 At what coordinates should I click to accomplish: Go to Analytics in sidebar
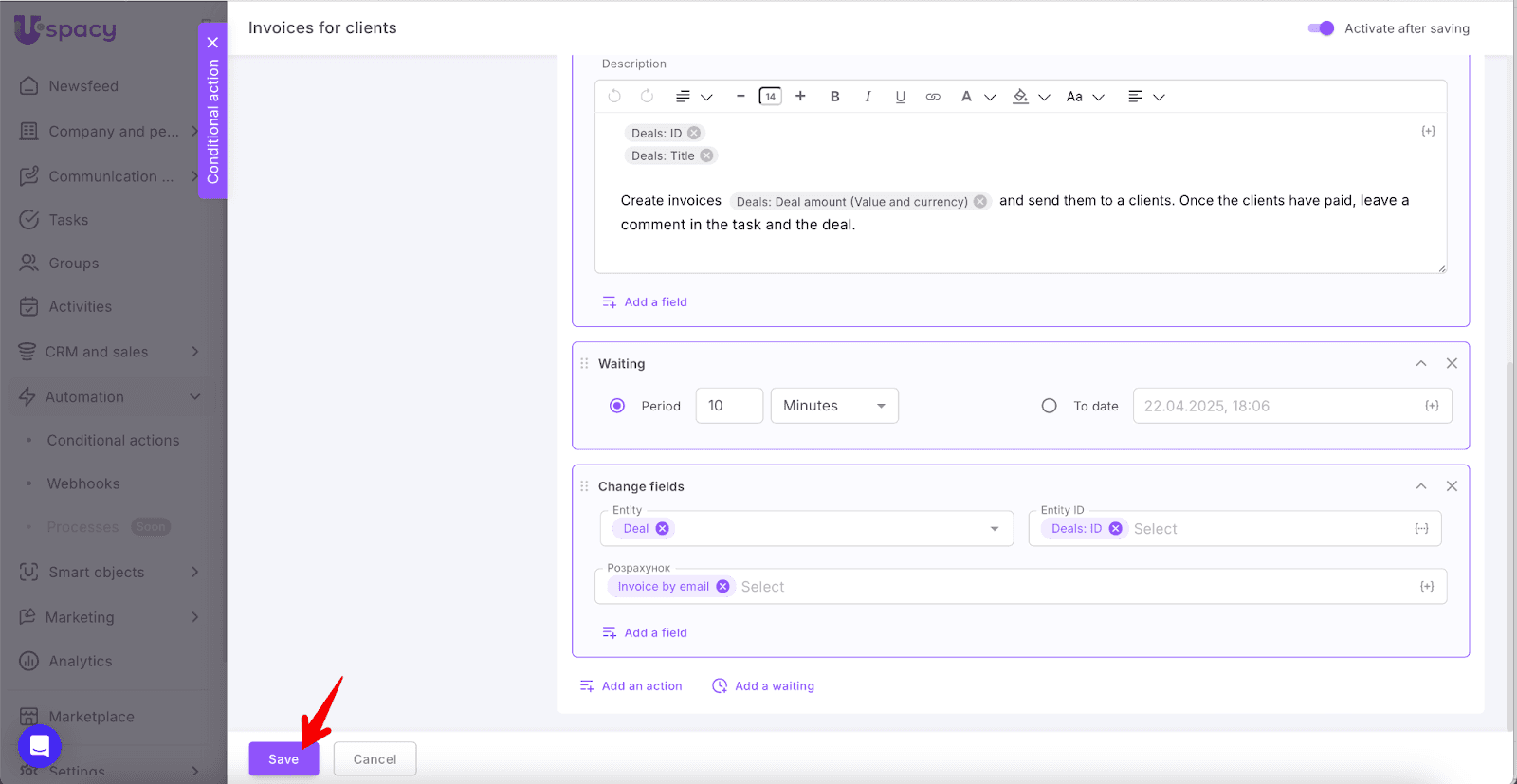[x=80, y=662]
